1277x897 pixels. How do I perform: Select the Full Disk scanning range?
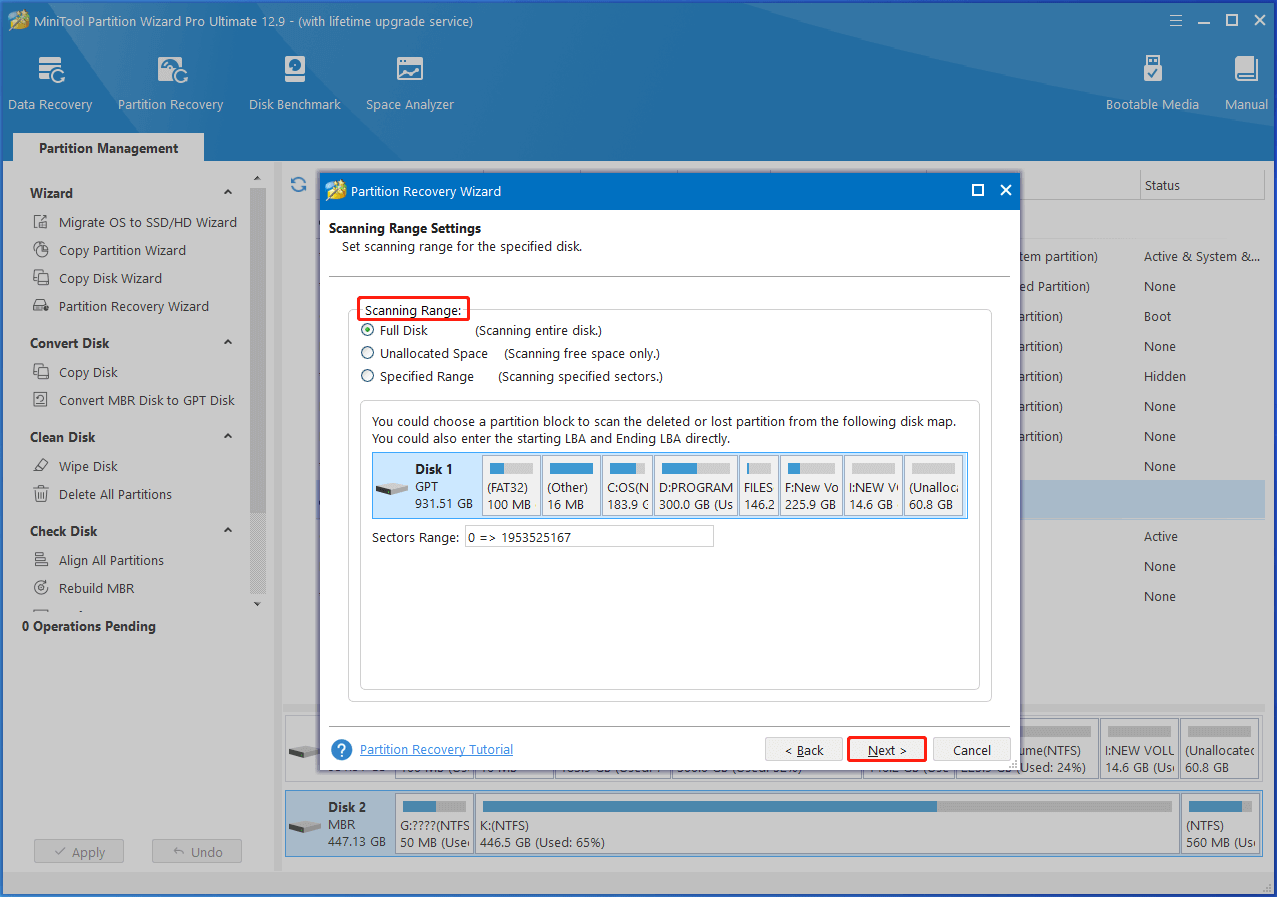coord(368,330)
